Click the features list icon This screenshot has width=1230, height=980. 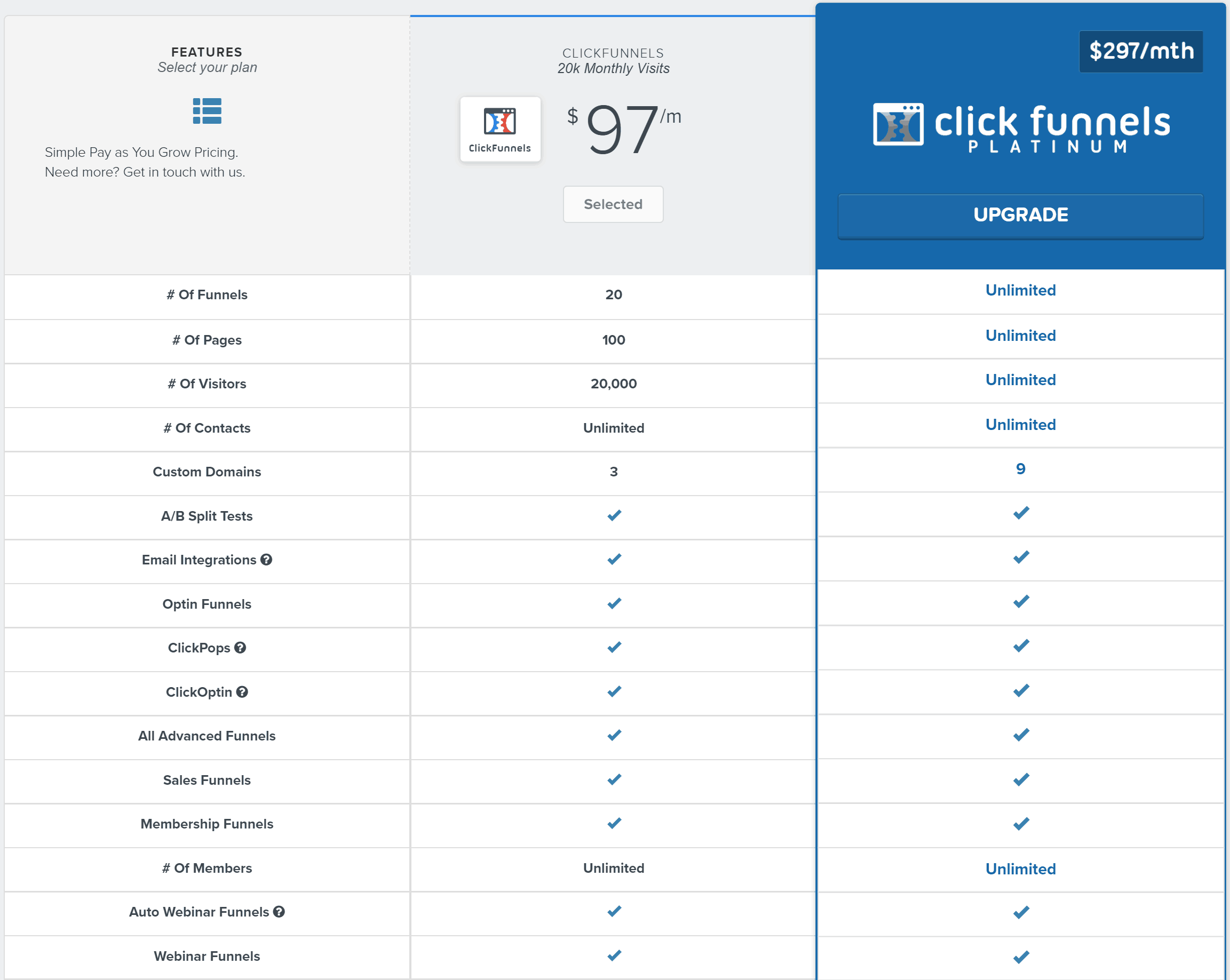pos(207,110)
